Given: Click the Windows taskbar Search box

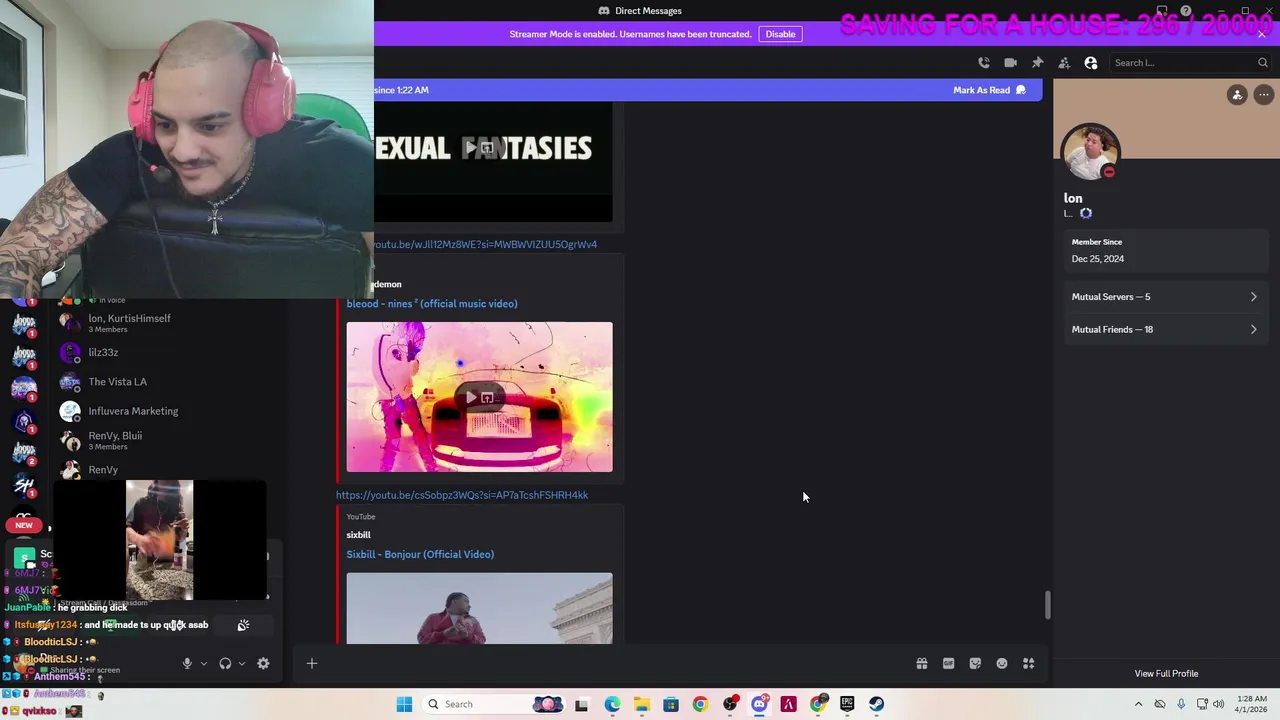Looking at the screenshot, I should point(493,704).
